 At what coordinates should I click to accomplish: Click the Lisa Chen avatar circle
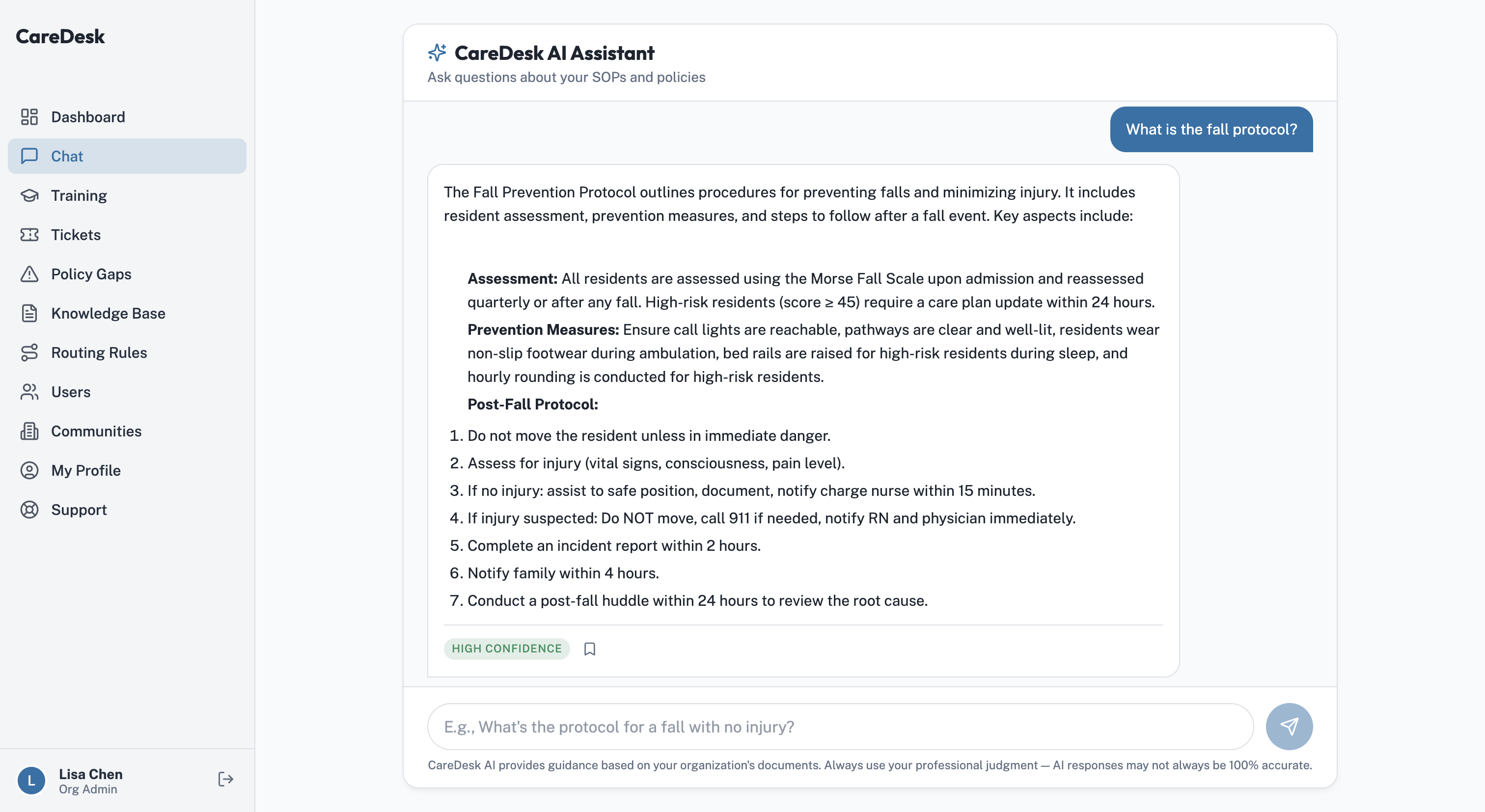[x=31, y=780]
